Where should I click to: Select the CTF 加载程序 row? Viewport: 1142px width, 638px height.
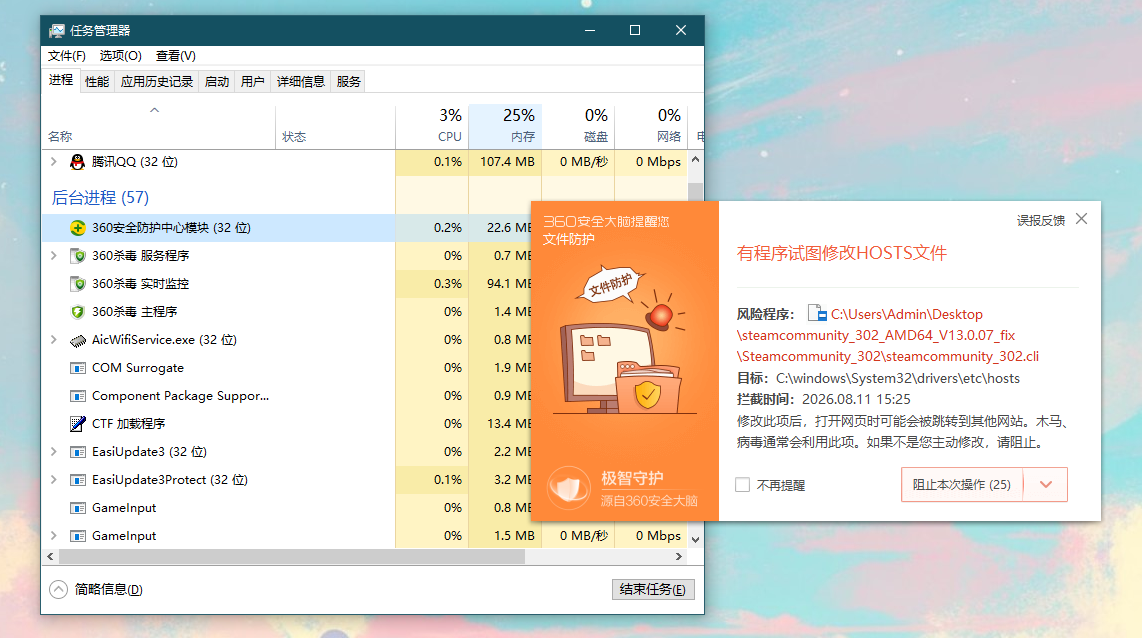coord(288,424)
